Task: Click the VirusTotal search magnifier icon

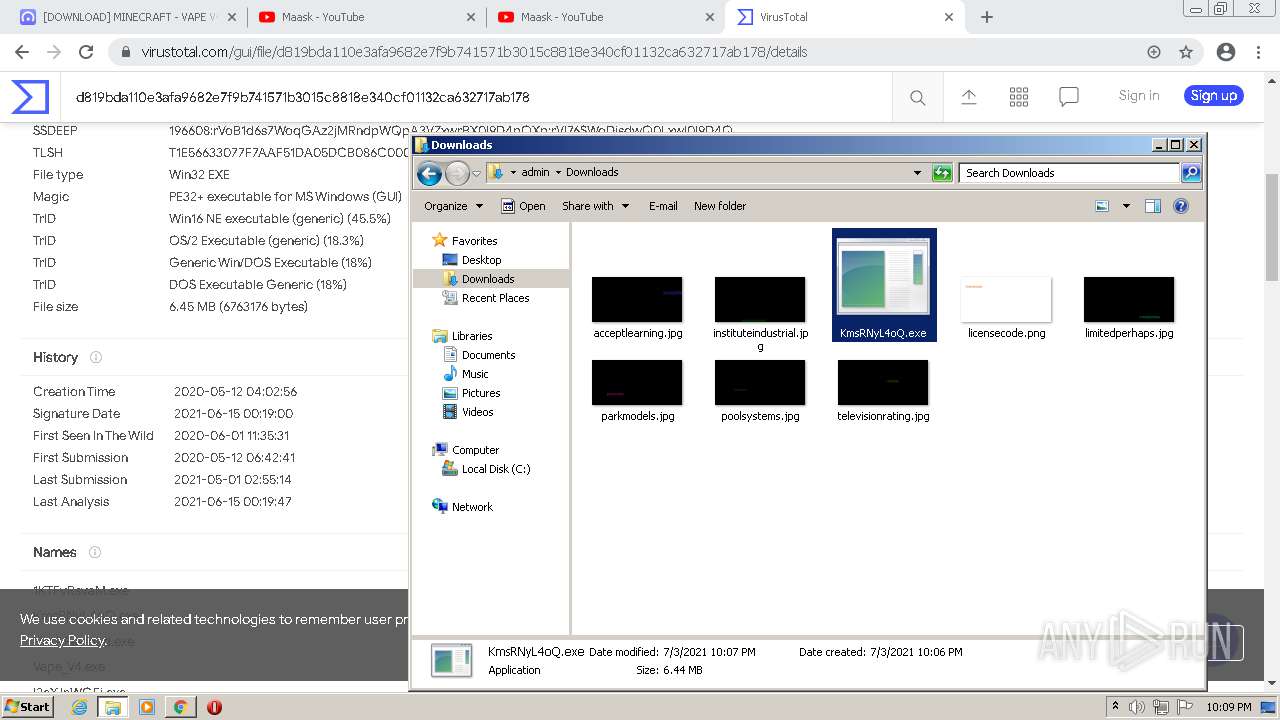Action: [x=917, y=97]
